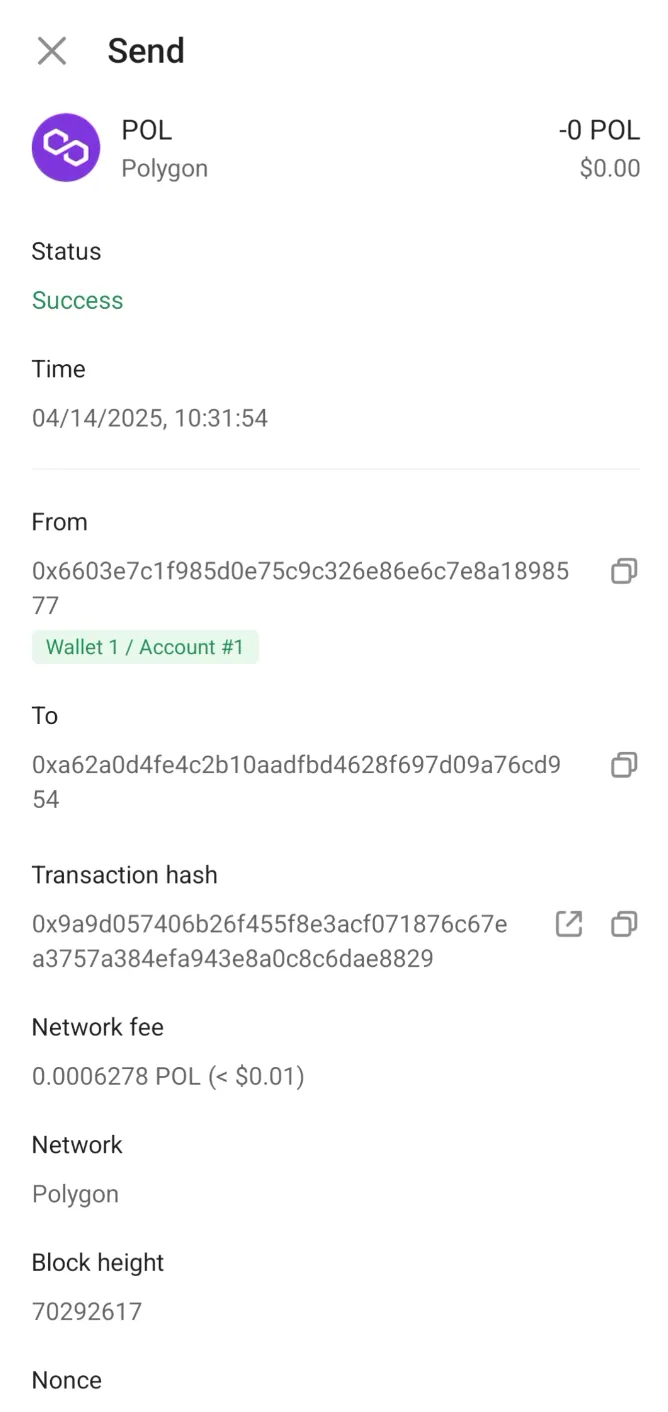Select the copy icon beside the transaction hash
The image size is (668, 1412).
pyautogui.click(x=624, y=924)
